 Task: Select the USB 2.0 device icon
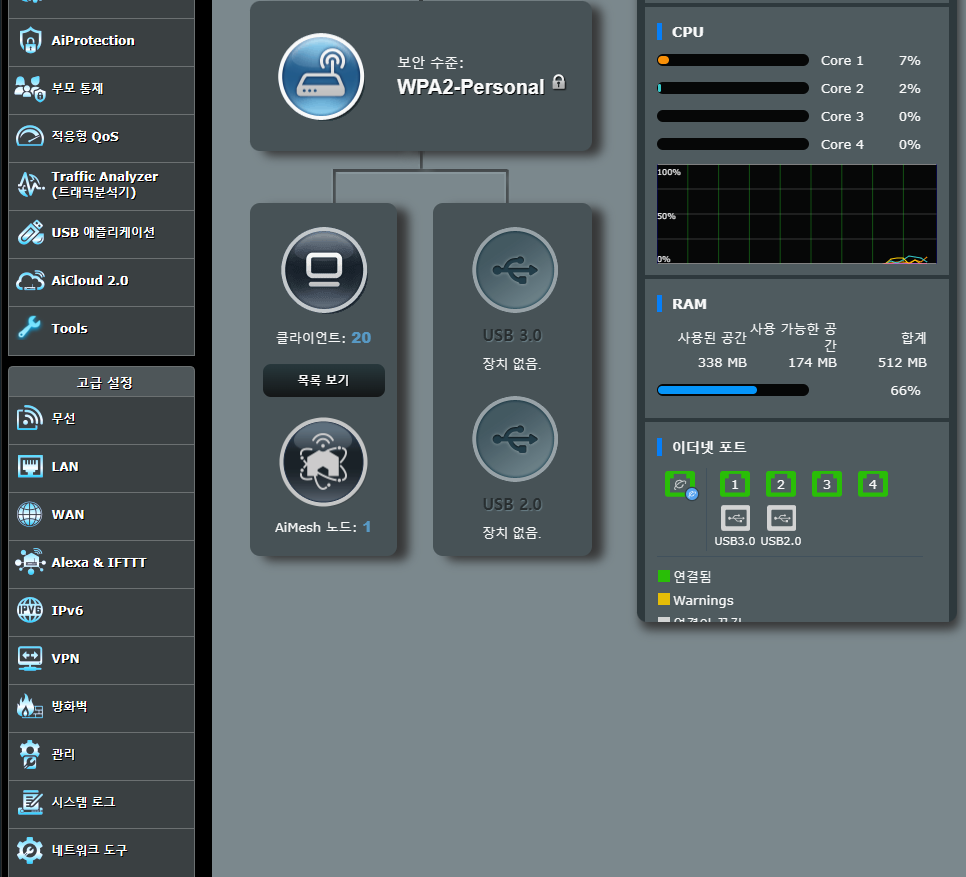pyautogui.click(x=515, y=439)
